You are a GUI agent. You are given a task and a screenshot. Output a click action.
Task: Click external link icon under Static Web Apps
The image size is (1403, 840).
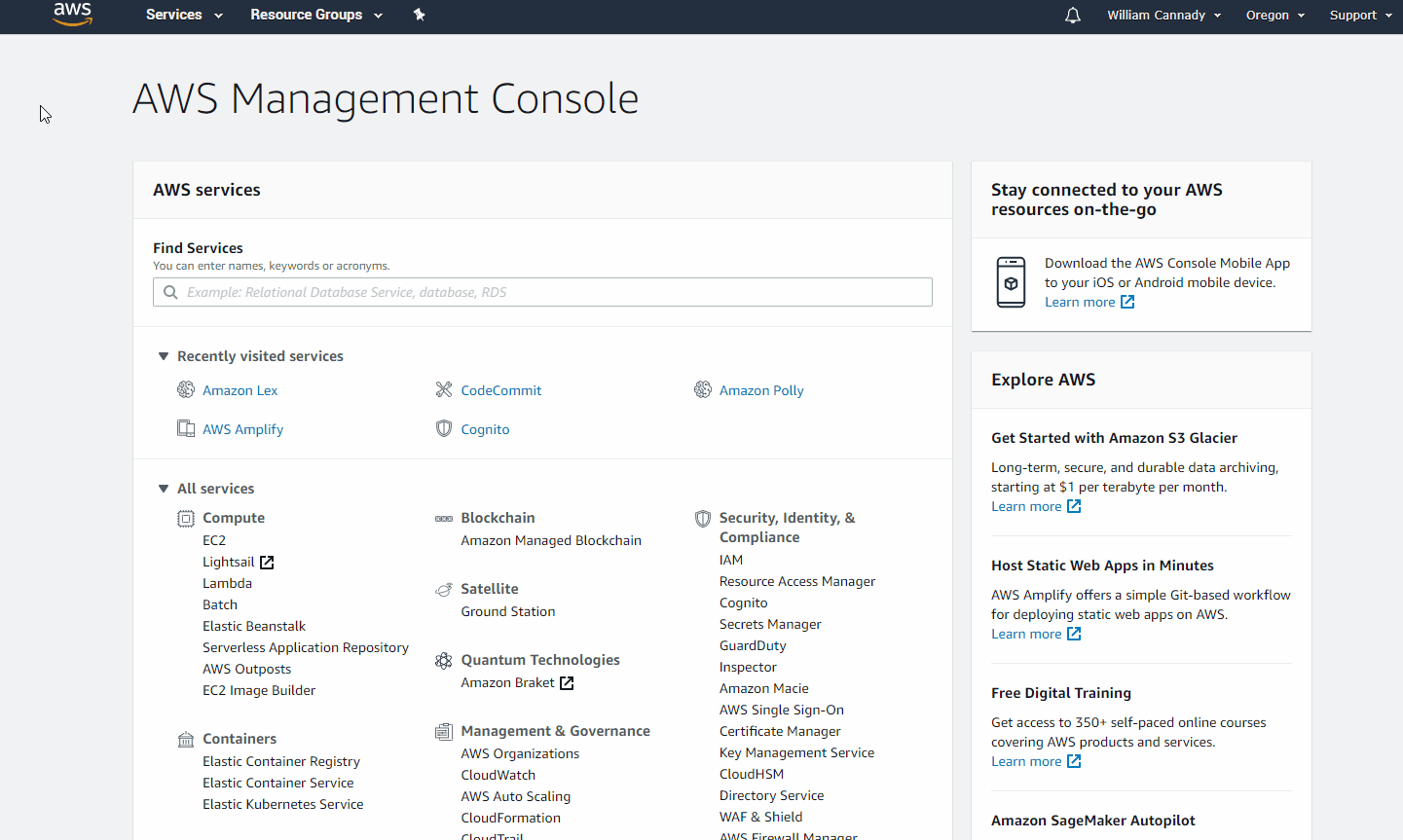1074,635
